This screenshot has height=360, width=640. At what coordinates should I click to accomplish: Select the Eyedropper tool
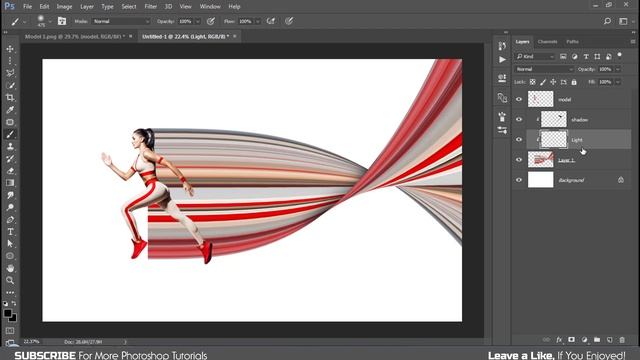[x=10, y=110]
